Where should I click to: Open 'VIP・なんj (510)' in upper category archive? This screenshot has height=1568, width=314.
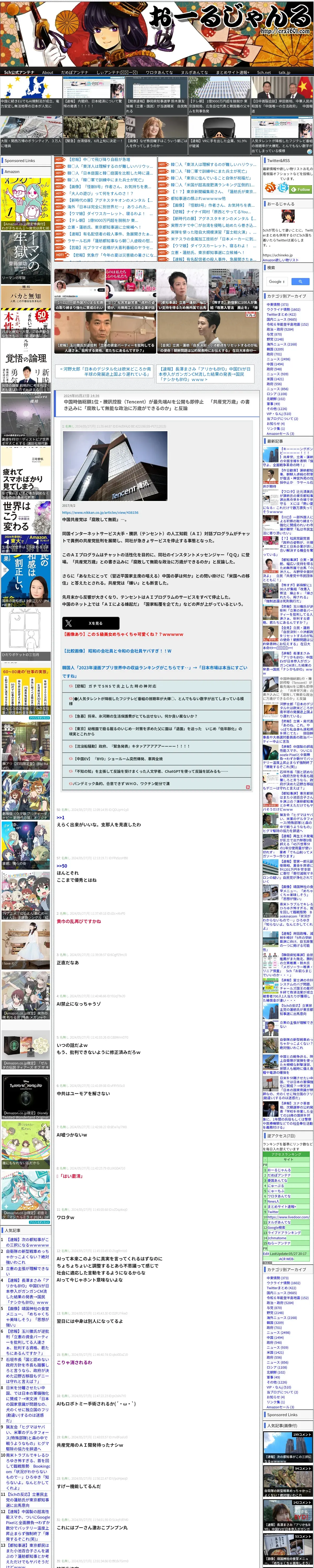(x=279, y=414)
